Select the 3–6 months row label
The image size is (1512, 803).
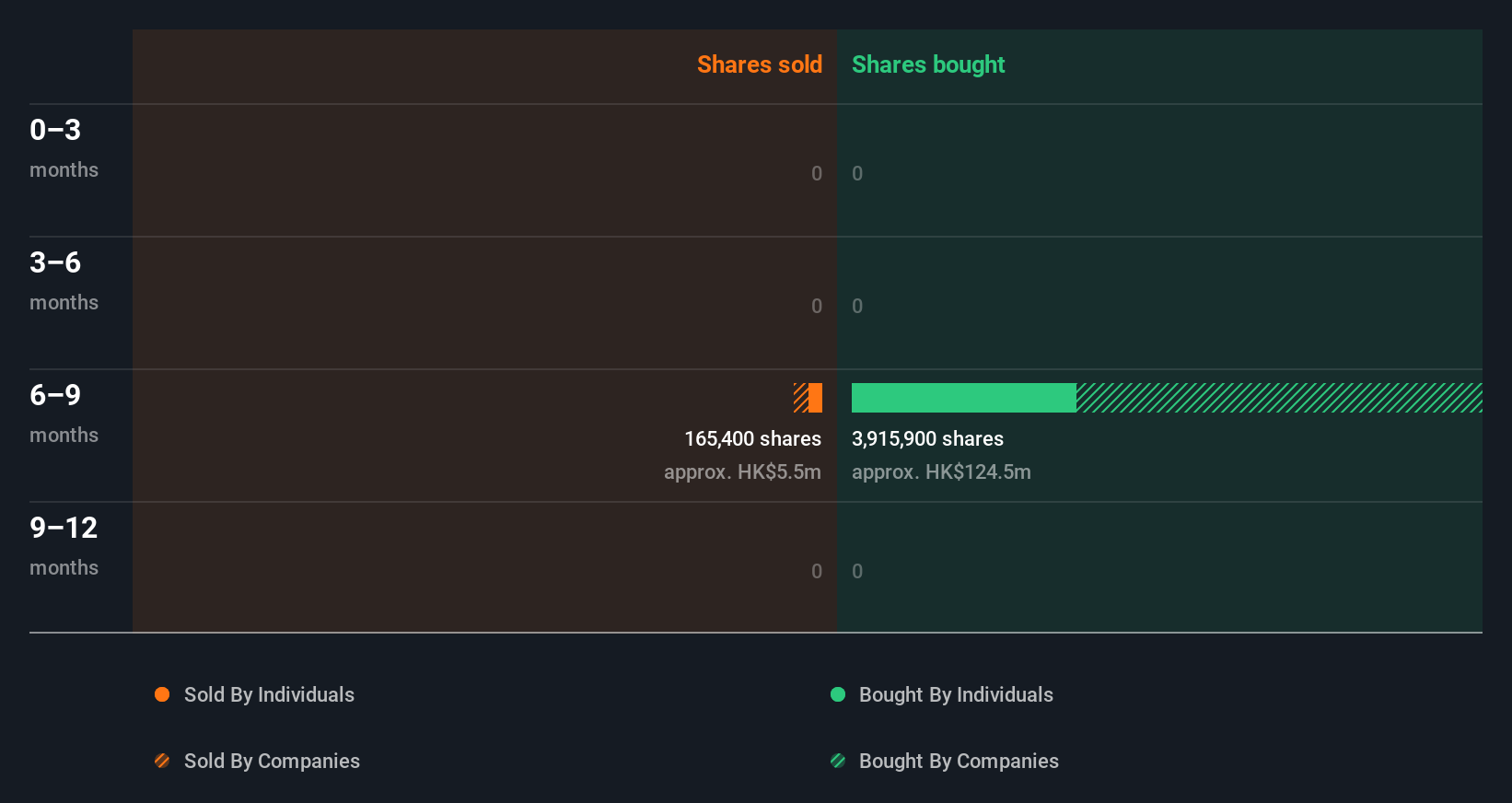pos(64,280)
